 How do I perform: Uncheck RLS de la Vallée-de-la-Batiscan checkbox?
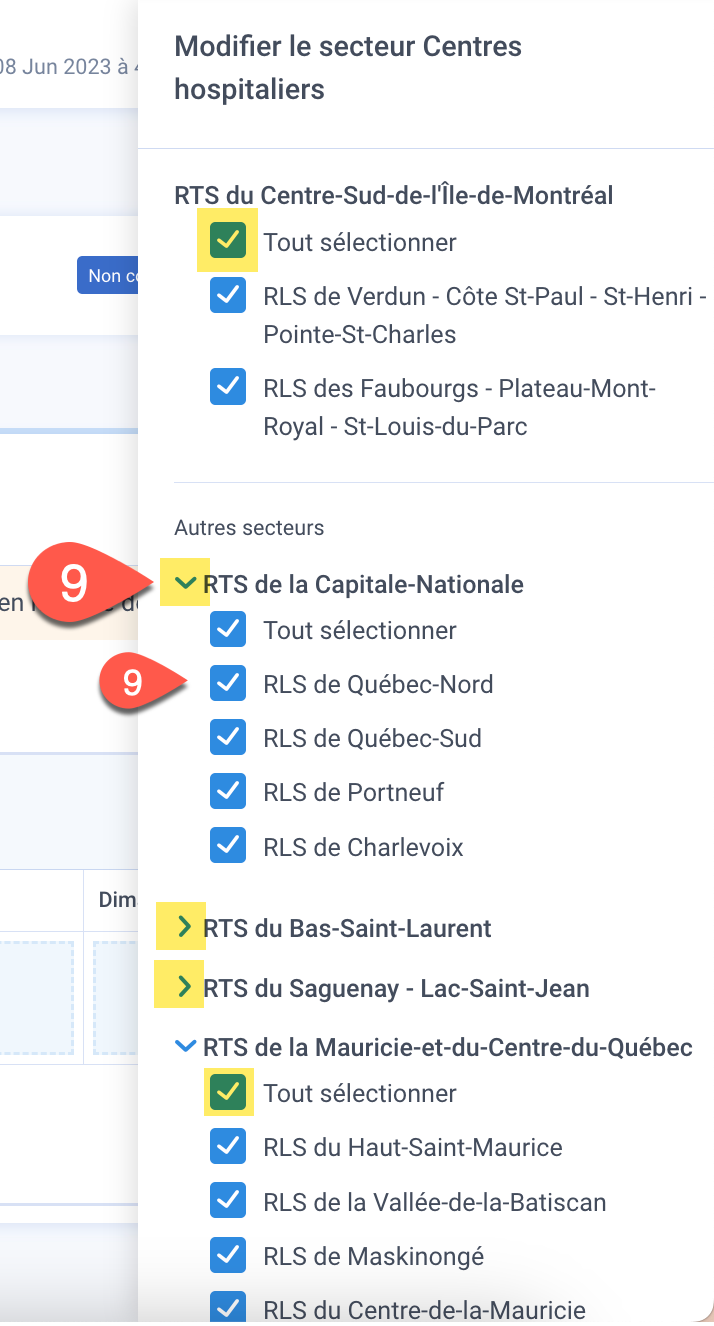(229, 1201)
